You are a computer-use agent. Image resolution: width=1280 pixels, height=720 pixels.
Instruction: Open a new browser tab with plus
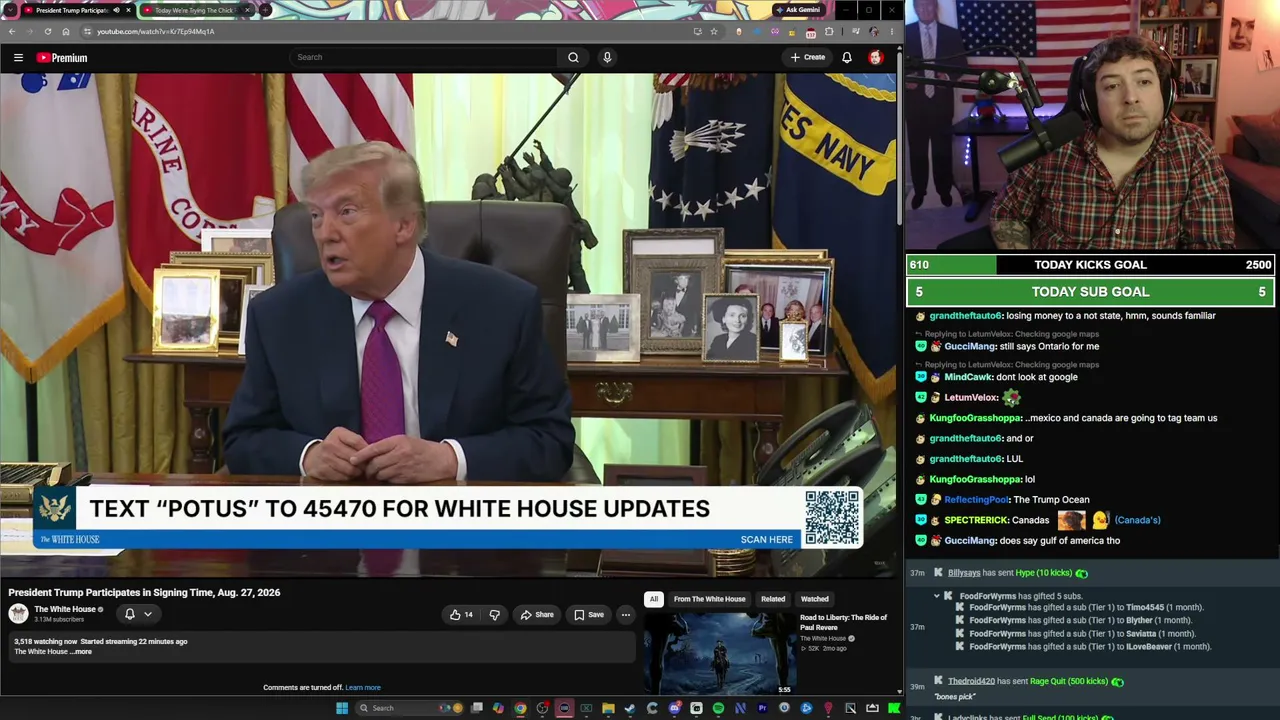tap(265, 10)
